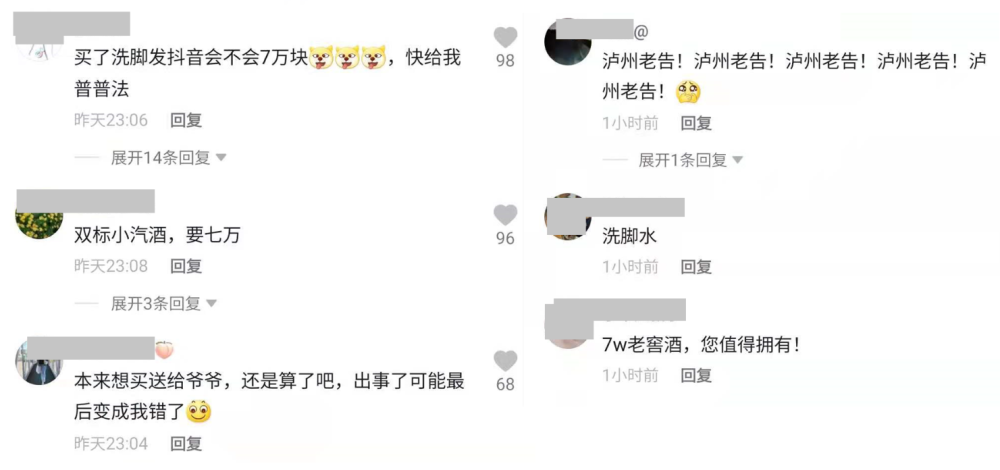Open avatar of the 泸州老告 commenter
This screenshot has width=1000, height=470.
tap(568, 41)
